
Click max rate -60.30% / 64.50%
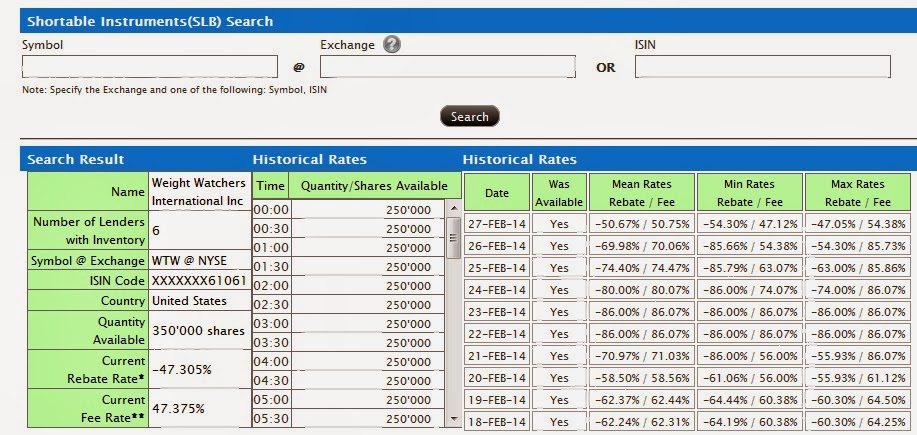tap(857, 400)
